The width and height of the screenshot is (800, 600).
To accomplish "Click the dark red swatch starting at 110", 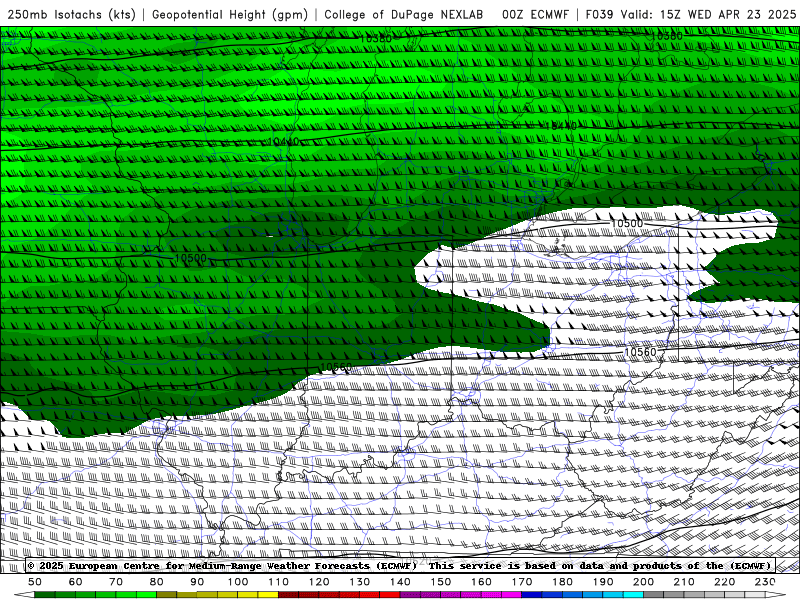I will [x=288, y=595].
